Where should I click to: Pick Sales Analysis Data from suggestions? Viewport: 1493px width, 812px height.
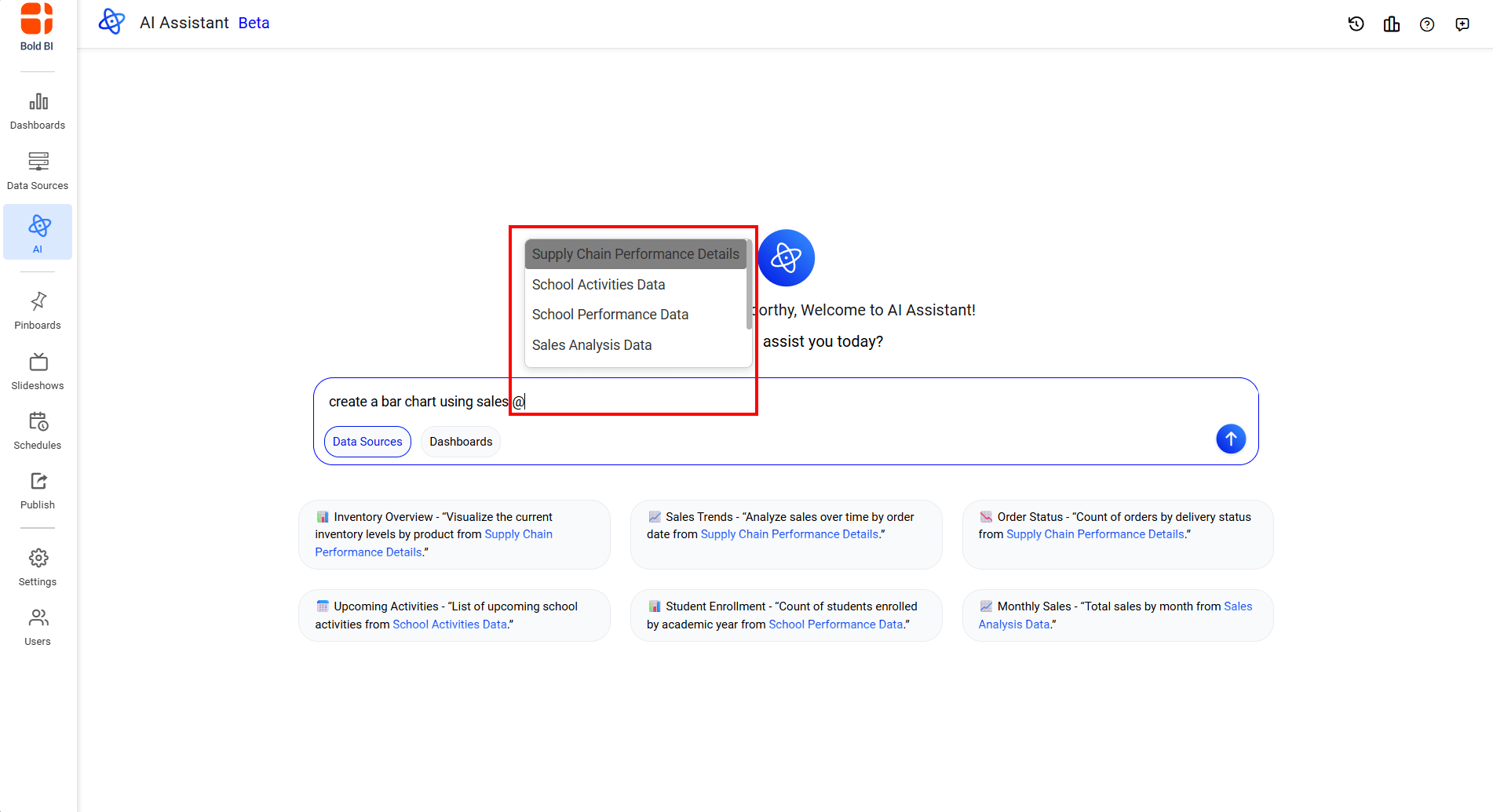[592, 345]
